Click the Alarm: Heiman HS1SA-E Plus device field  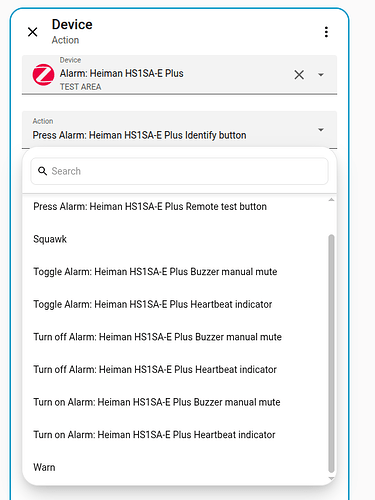click(179, 75)
